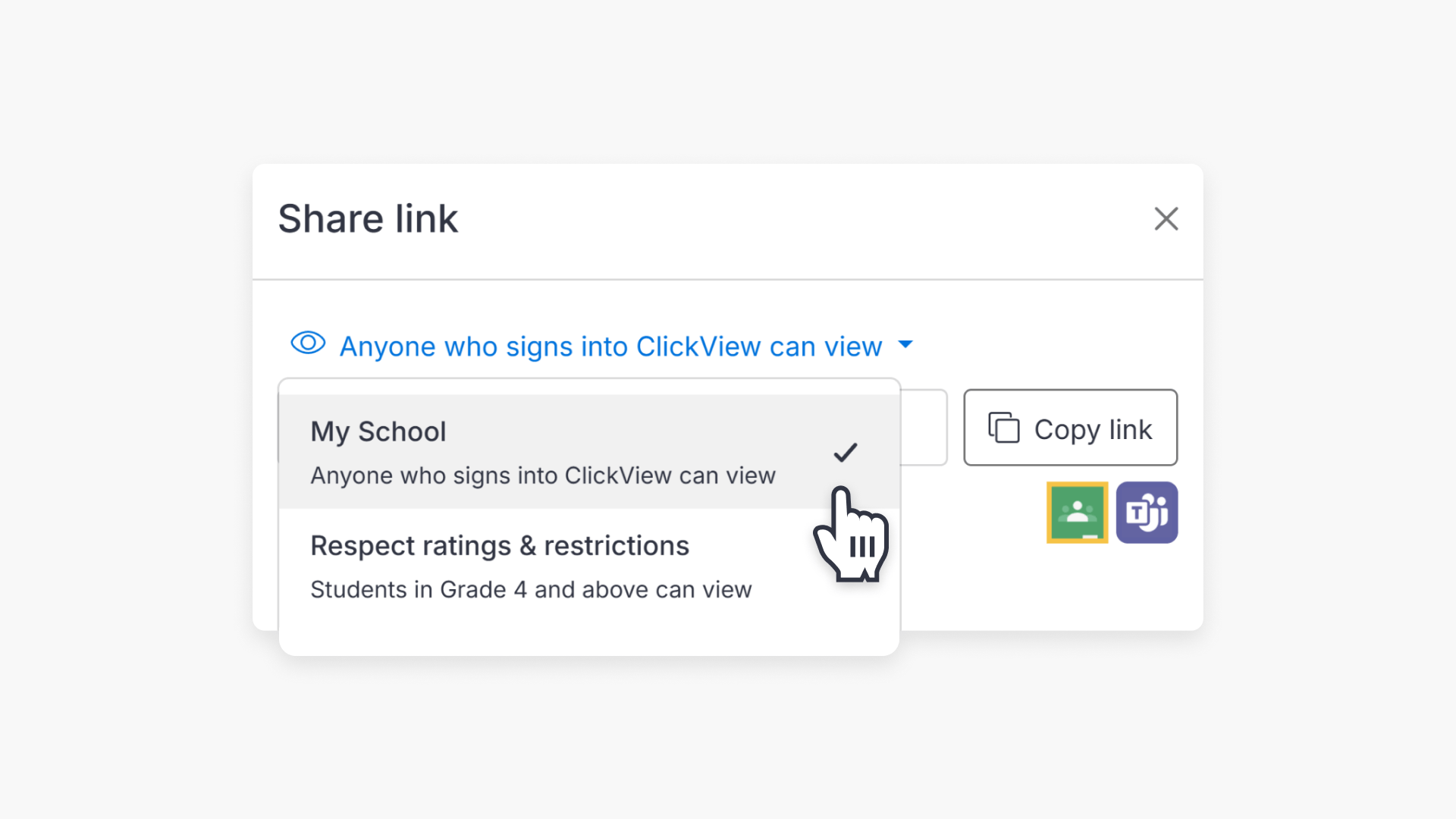1456x819 pixels.
Task: Click the Teams app tile thumbnail
Action: coord(1147,513)
